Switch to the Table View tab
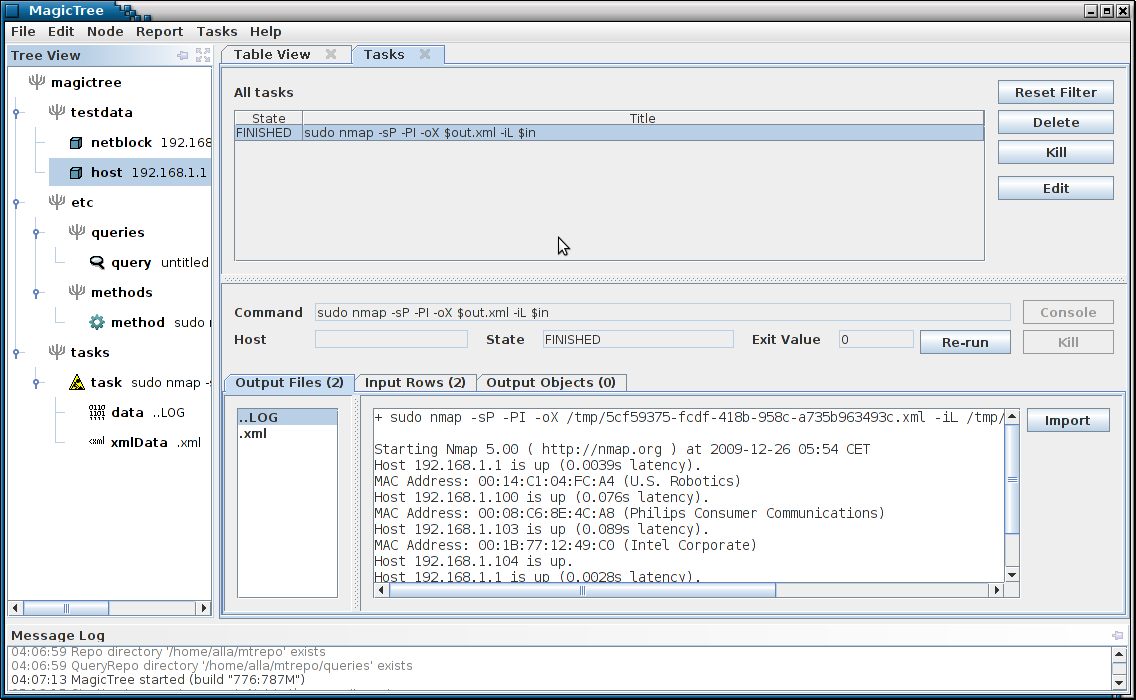This screenshot has width=1136, height=700. click(272, 54)
